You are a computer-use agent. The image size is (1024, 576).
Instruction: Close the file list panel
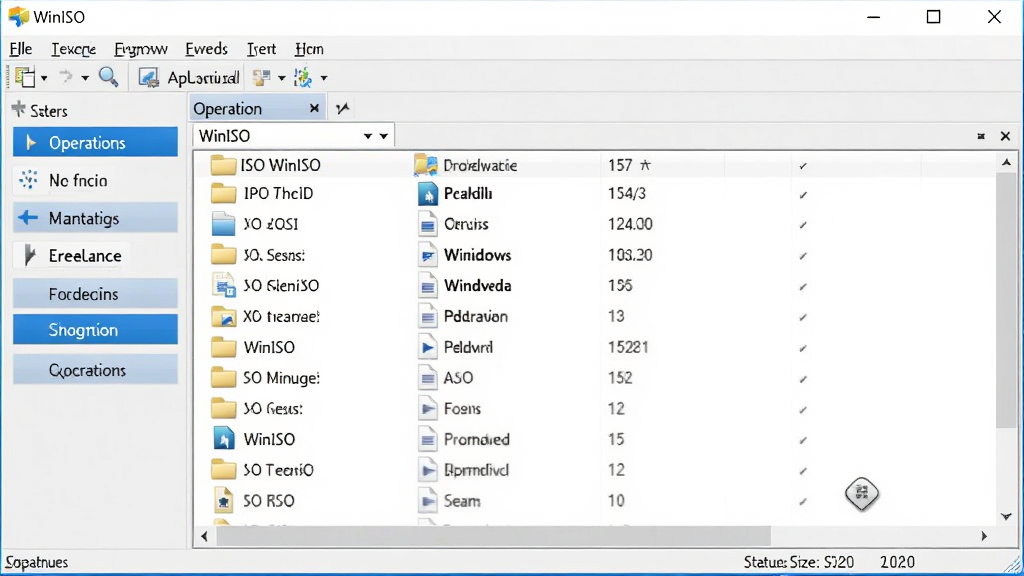[x=1005, y=136]
